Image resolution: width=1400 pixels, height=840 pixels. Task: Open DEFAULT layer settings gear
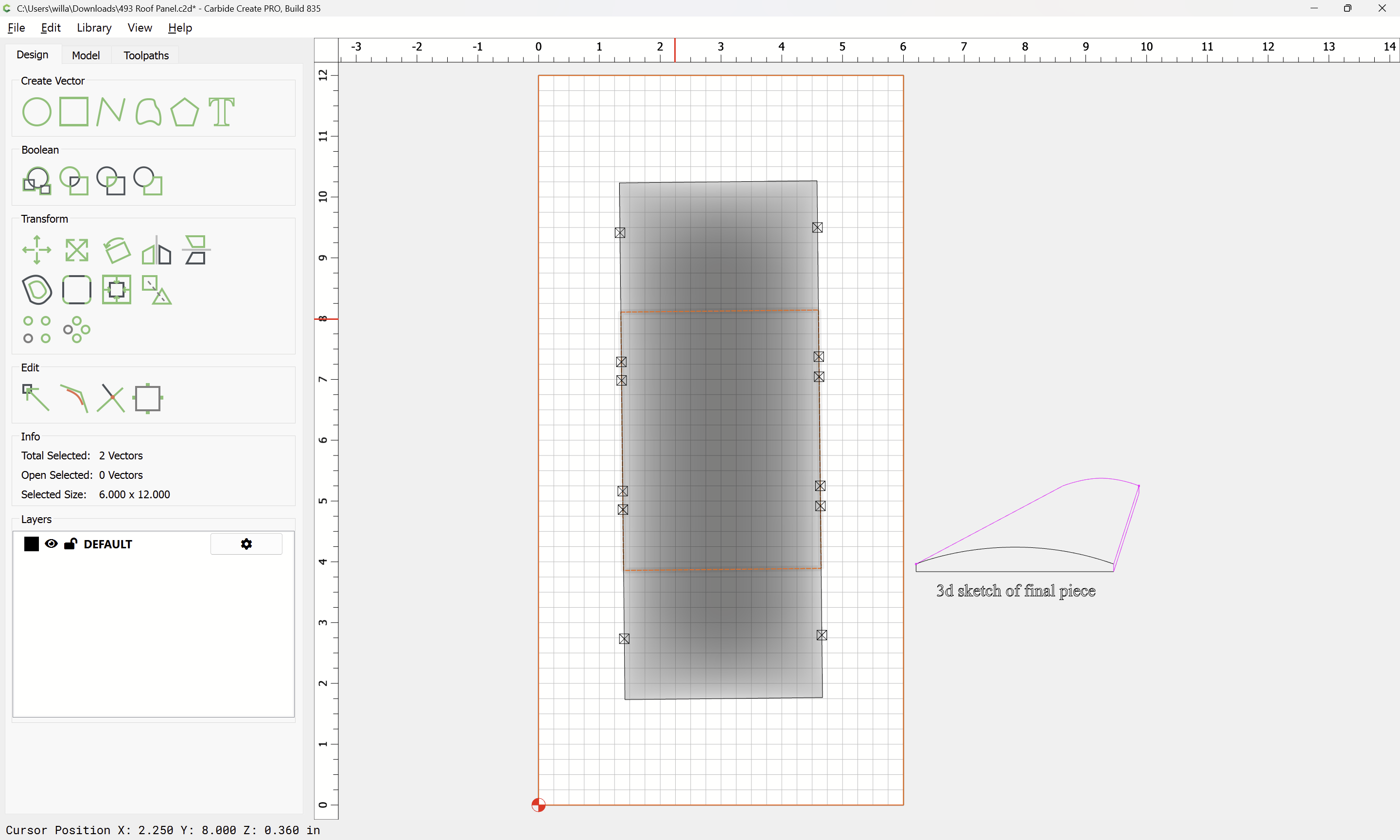246,544
